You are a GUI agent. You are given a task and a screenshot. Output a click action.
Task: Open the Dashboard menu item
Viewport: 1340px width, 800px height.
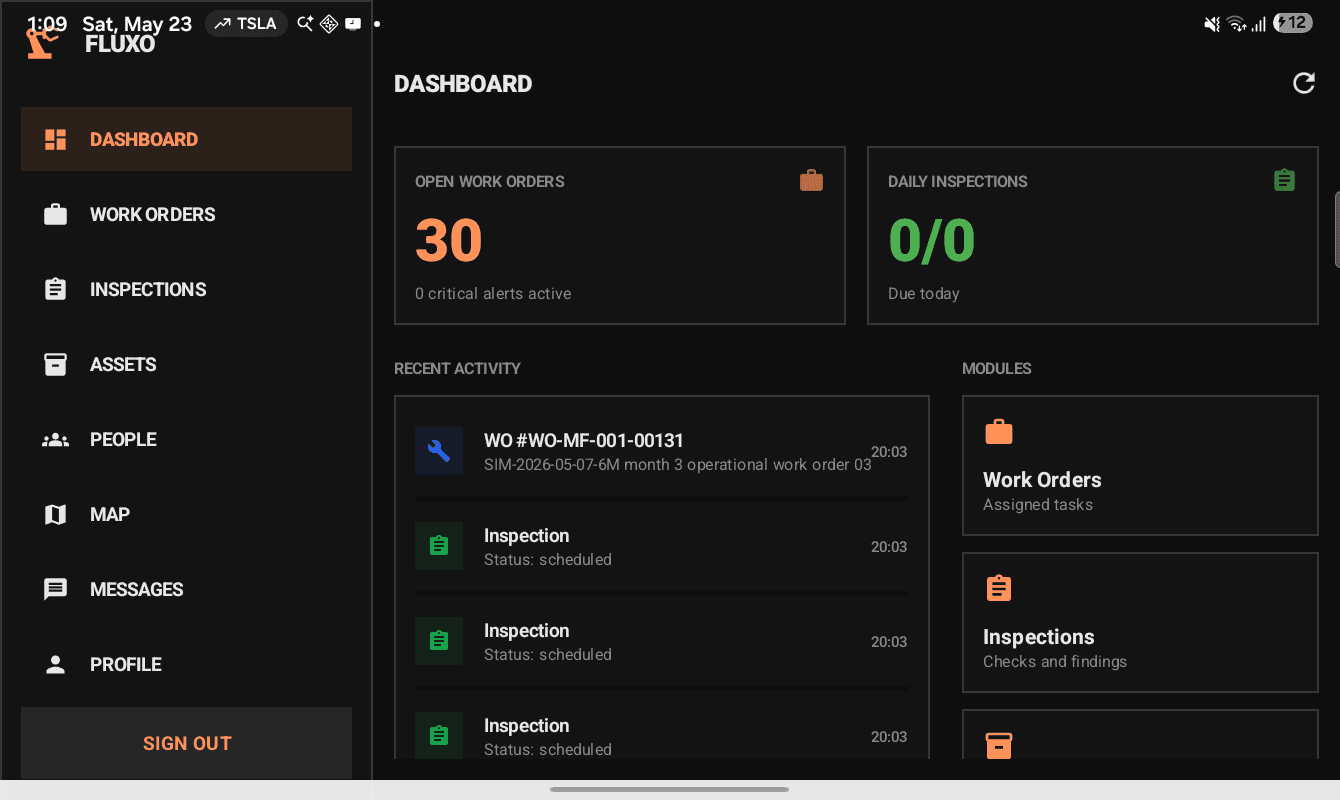click(186, 139)
